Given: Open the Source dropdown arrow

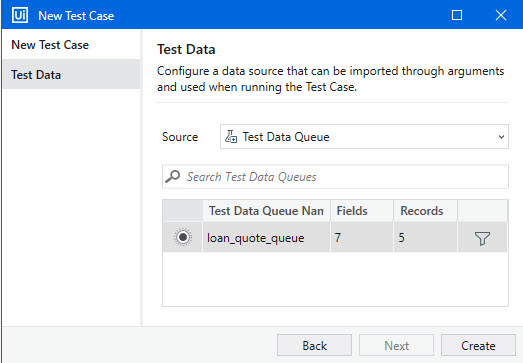Looking at the screenshot, I should [501, 137].
